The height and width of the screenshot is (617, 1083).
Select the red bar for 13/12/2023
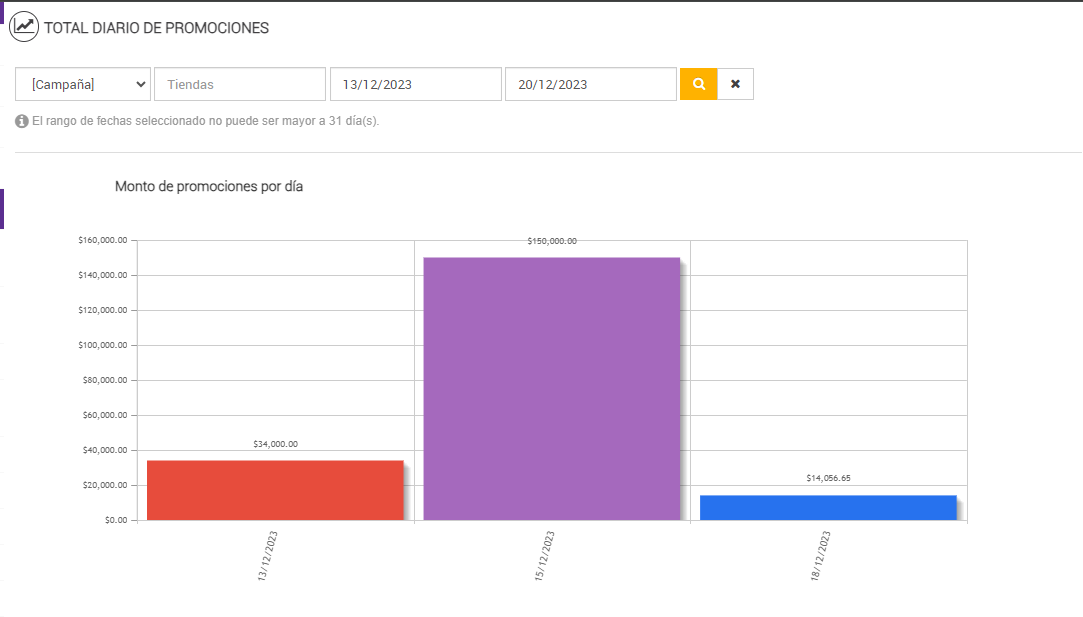coord(275,490)
